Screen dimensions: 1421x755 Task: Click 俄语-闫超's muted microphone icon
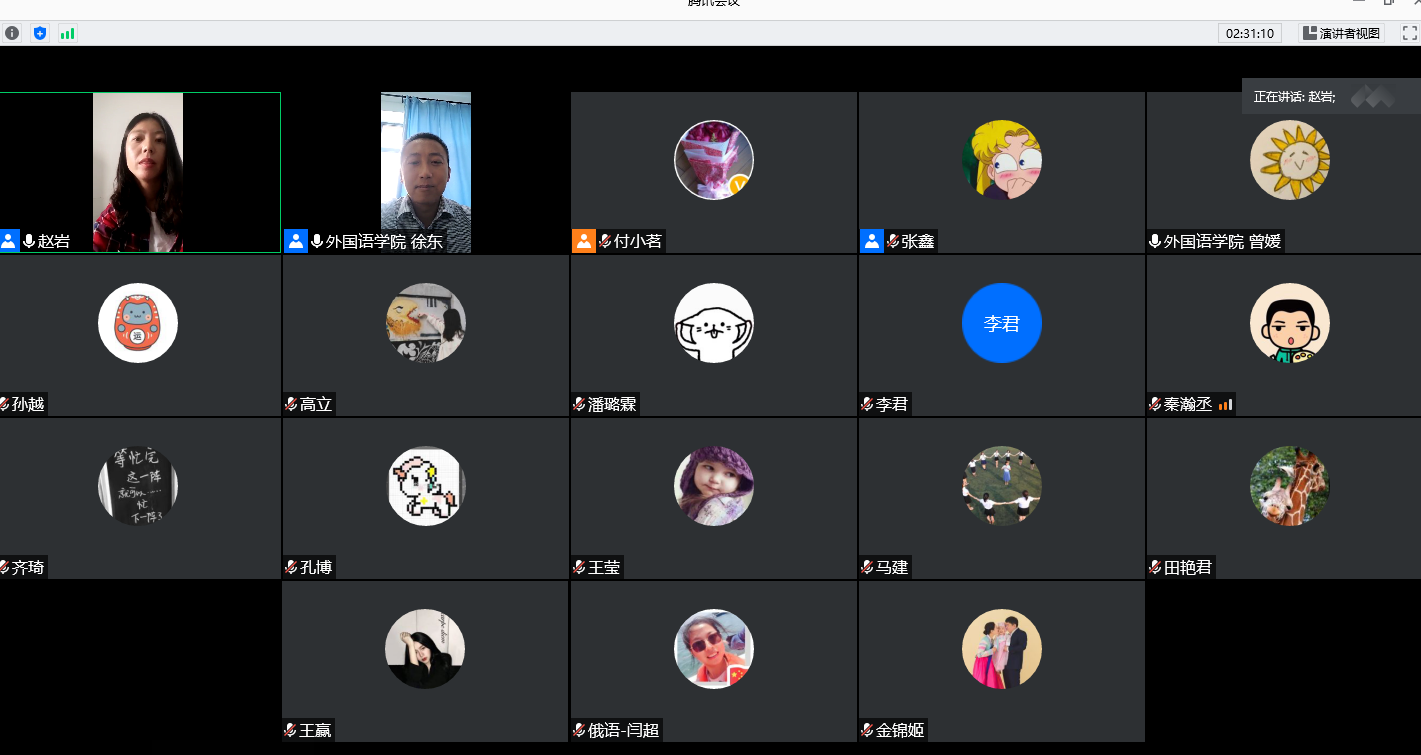(578, 730)
